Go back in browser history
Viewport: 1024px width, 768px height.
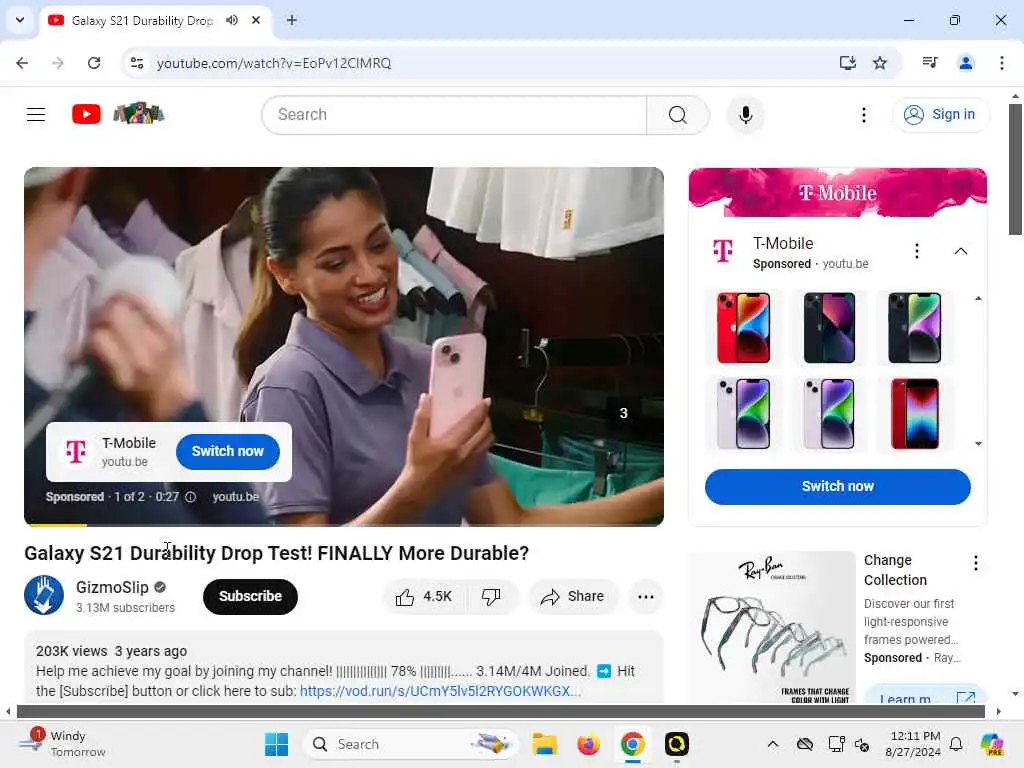[22, 63]
